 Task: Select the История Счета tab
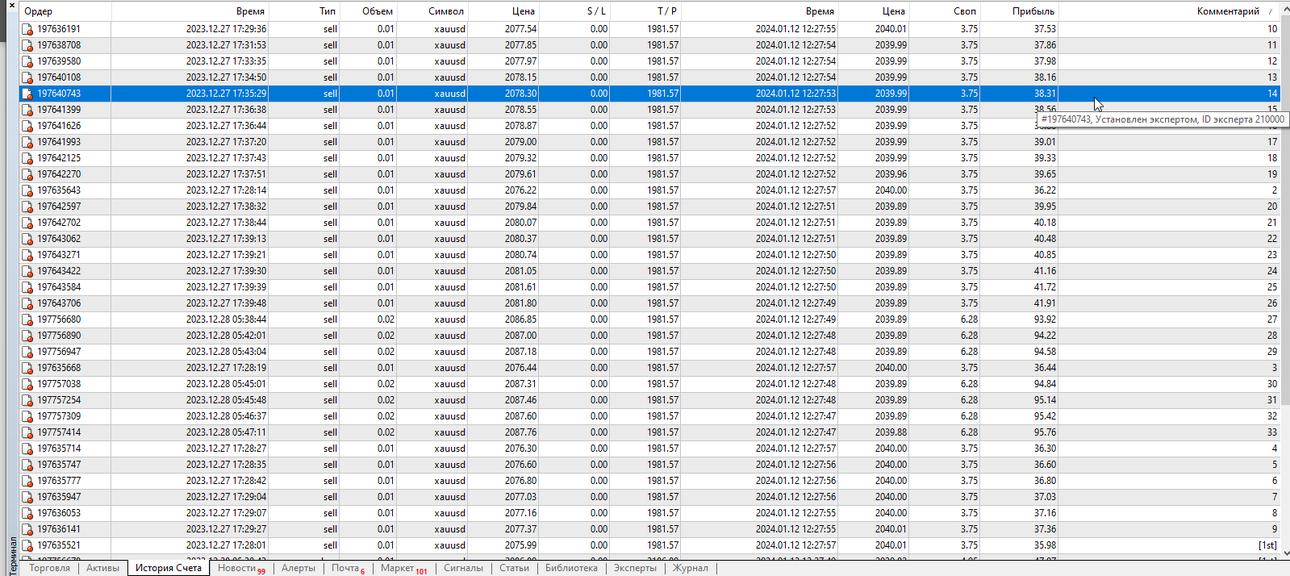168,568
